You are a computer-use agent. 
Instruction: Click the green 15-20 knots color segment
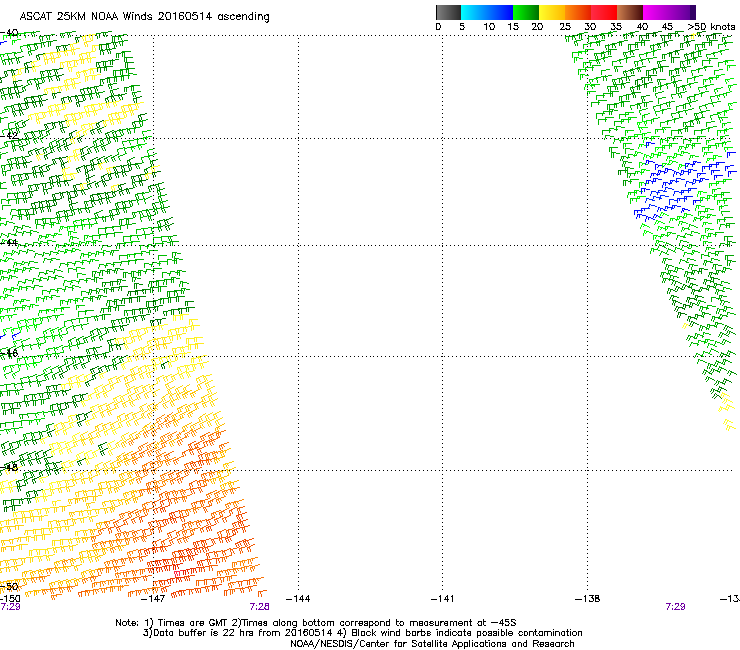click(526, 12)
